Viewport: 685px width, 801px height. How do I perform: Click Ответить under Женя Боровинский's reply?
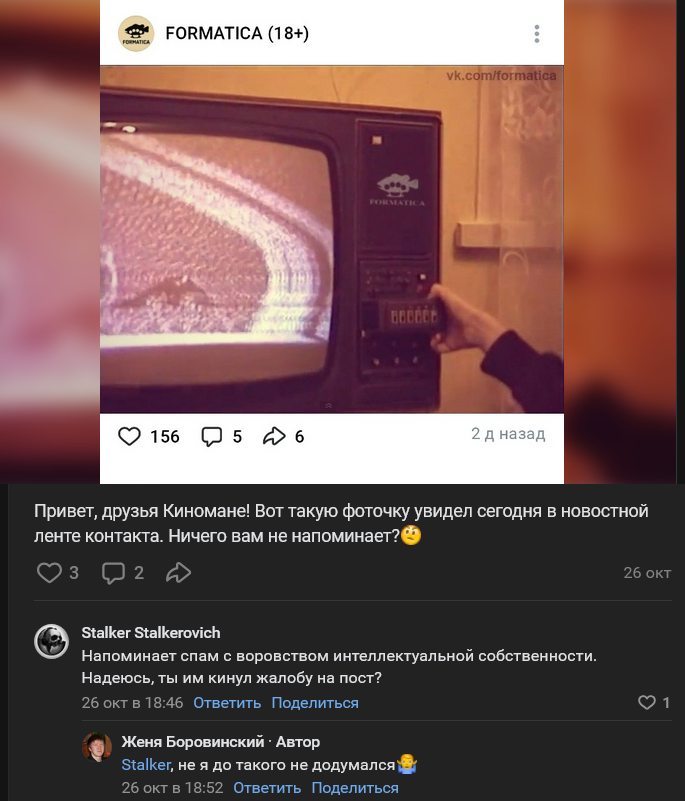point(267,788)
